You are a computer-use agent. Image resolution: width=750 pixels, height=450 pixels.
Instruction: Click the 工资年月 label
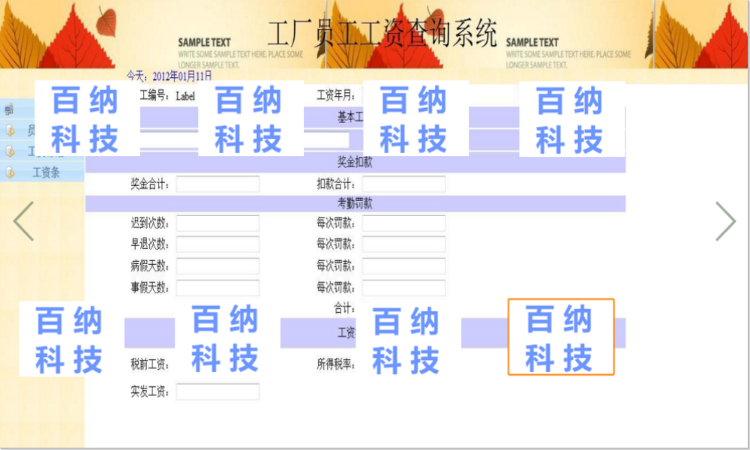point(336,95)
